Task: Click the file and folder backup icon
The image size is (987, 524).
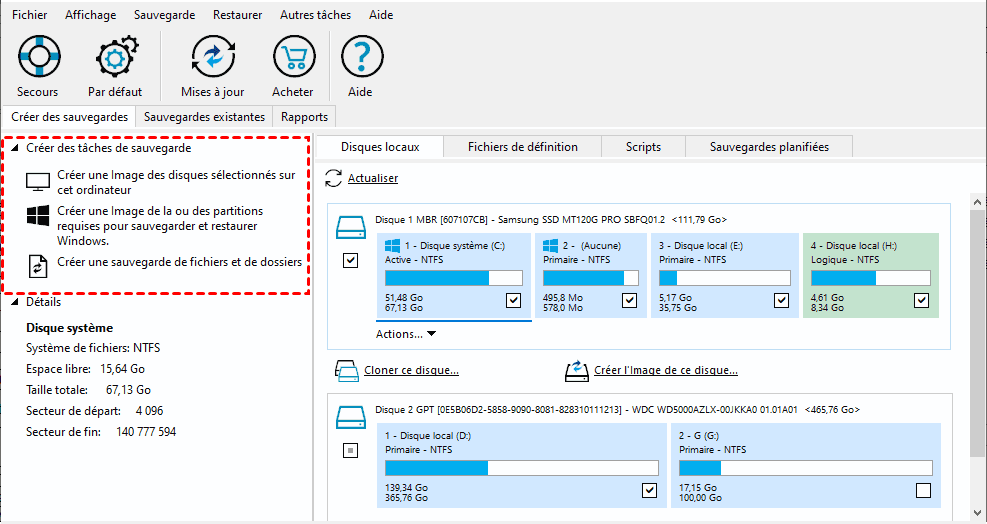Action: point(38,265)
